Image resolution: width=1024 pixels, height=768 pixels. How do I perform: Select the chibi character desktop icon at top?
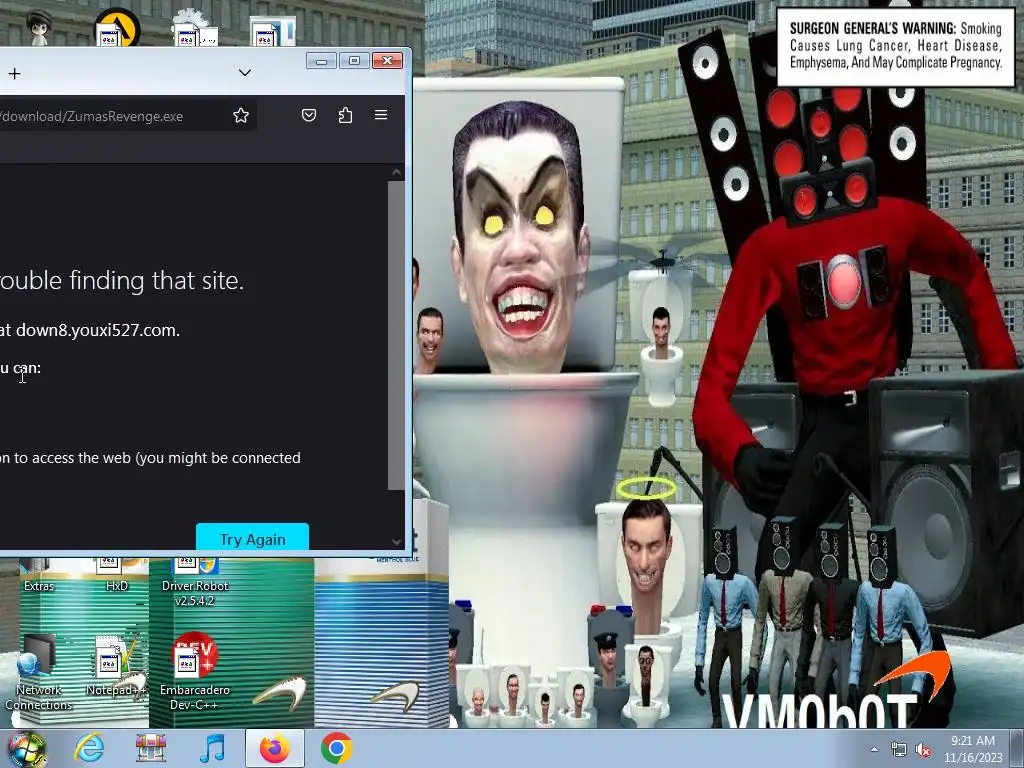click(x=39, y=27)
